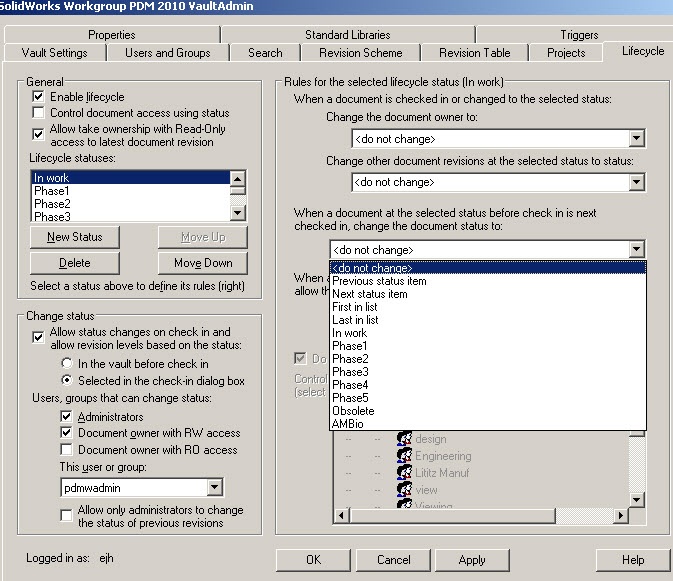Choose Previous status item from list
The image size is (673, 581).
pos(488,281)
